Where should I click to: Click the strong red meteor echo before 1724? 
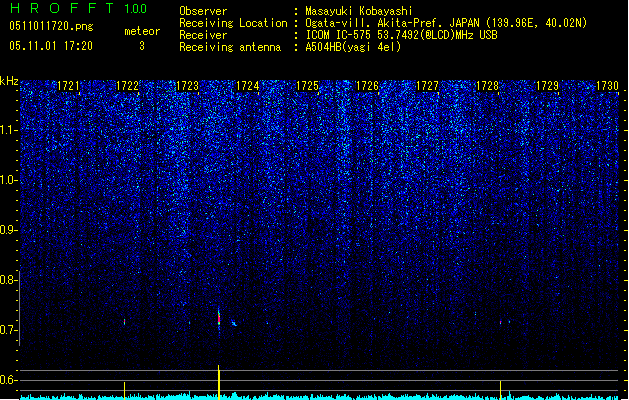point(219,319)
